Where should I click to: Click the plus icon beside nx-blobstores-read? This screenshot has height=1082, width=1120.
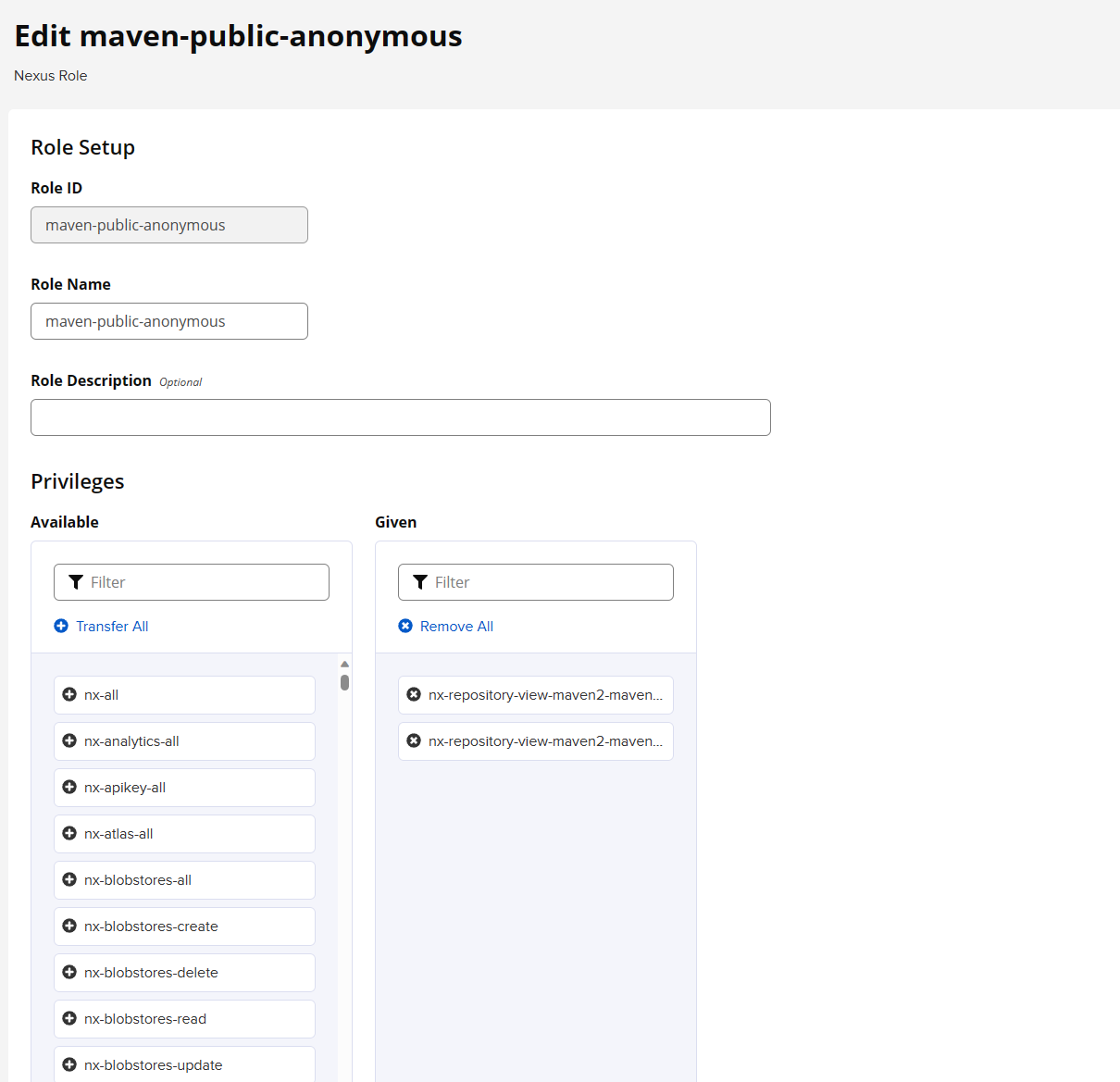(69, 1018)
